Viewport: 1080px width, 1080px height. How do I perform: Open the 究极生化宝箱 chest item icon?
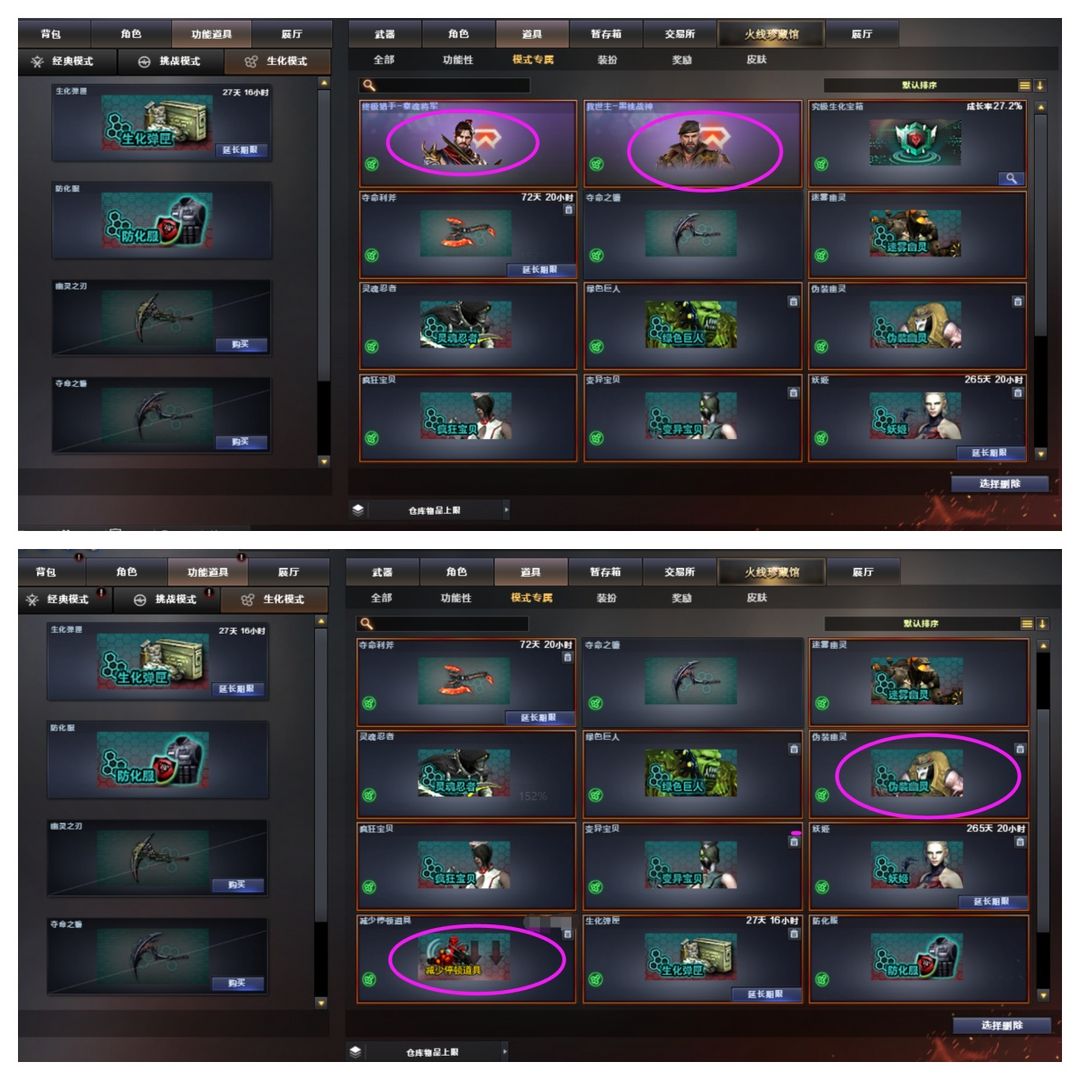[915, 142]
